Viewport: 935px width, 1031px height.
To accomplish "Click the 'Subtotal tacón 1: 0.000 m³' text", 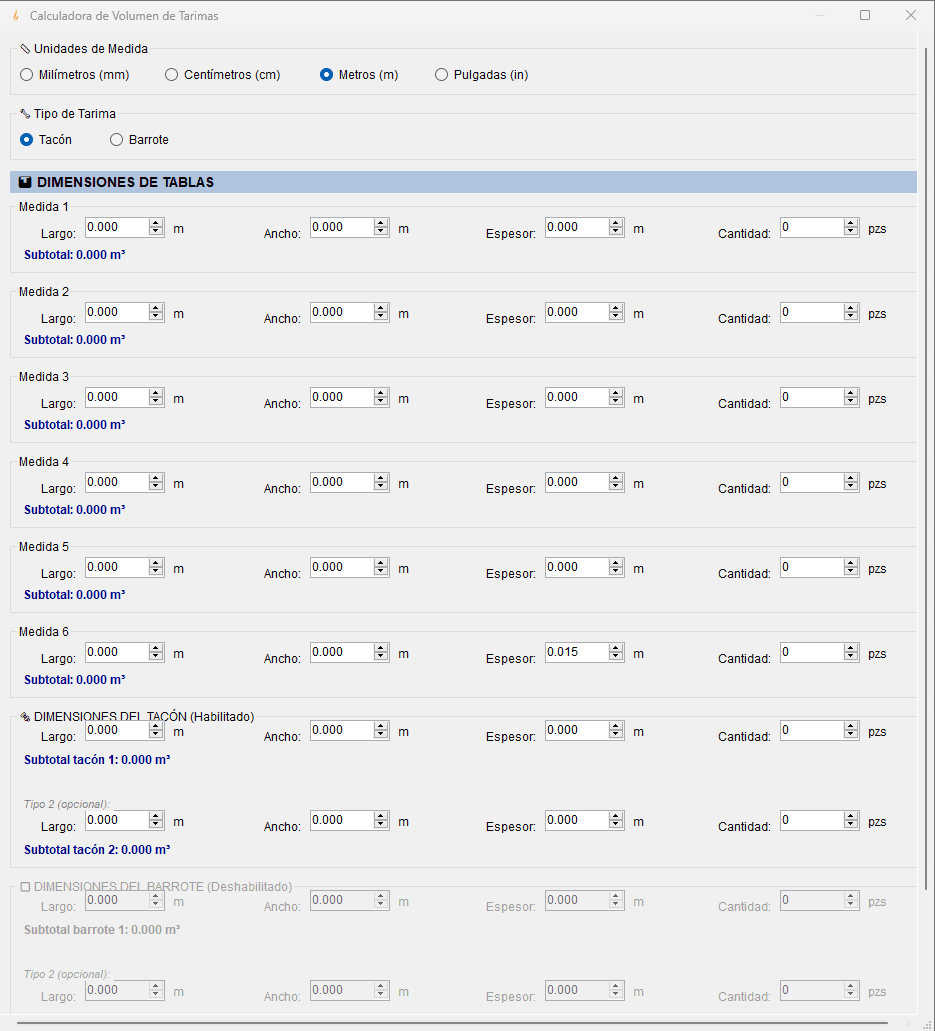I will click(97, 759).
